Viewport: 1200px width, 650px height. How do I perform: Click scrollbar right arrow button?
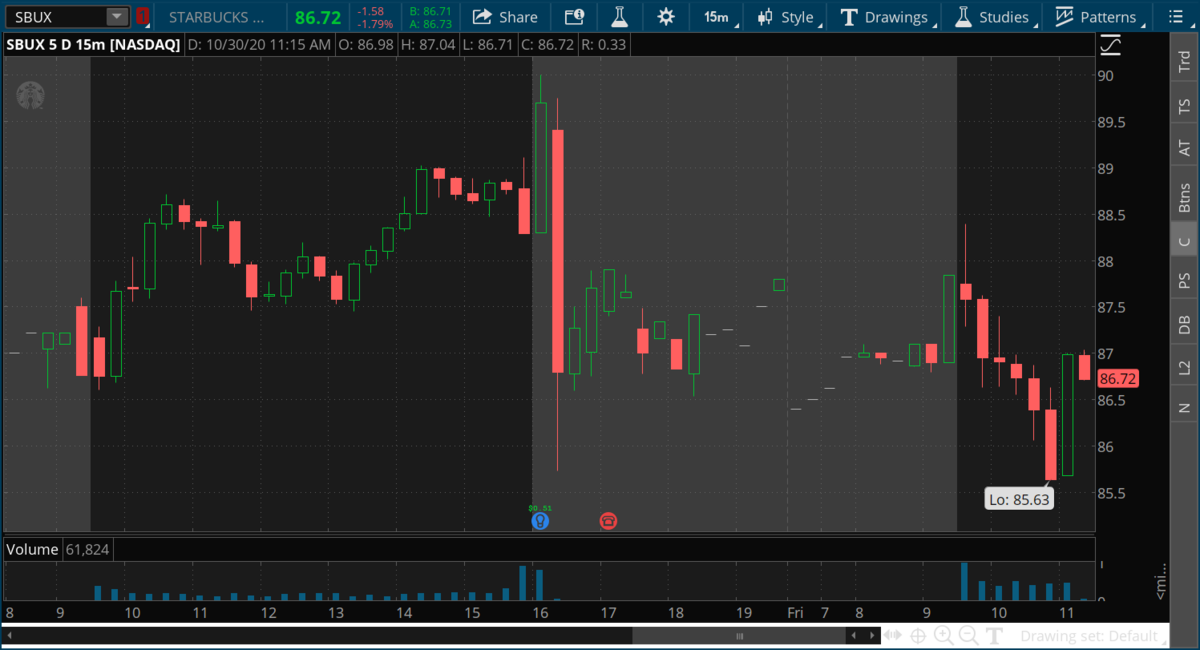click(870, 635)
